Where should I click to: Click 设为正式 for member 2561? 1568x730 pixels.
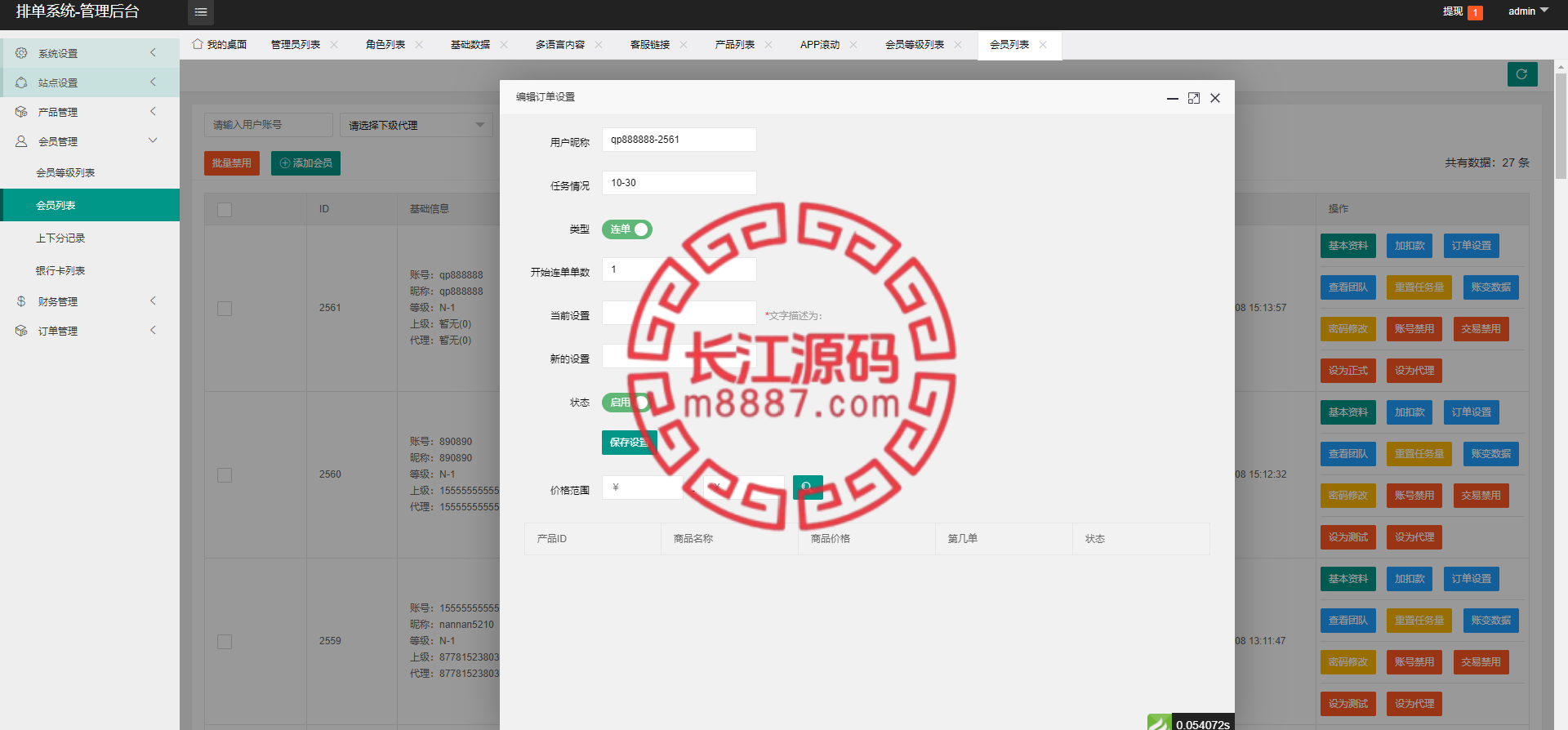(x=1347, y=371)
